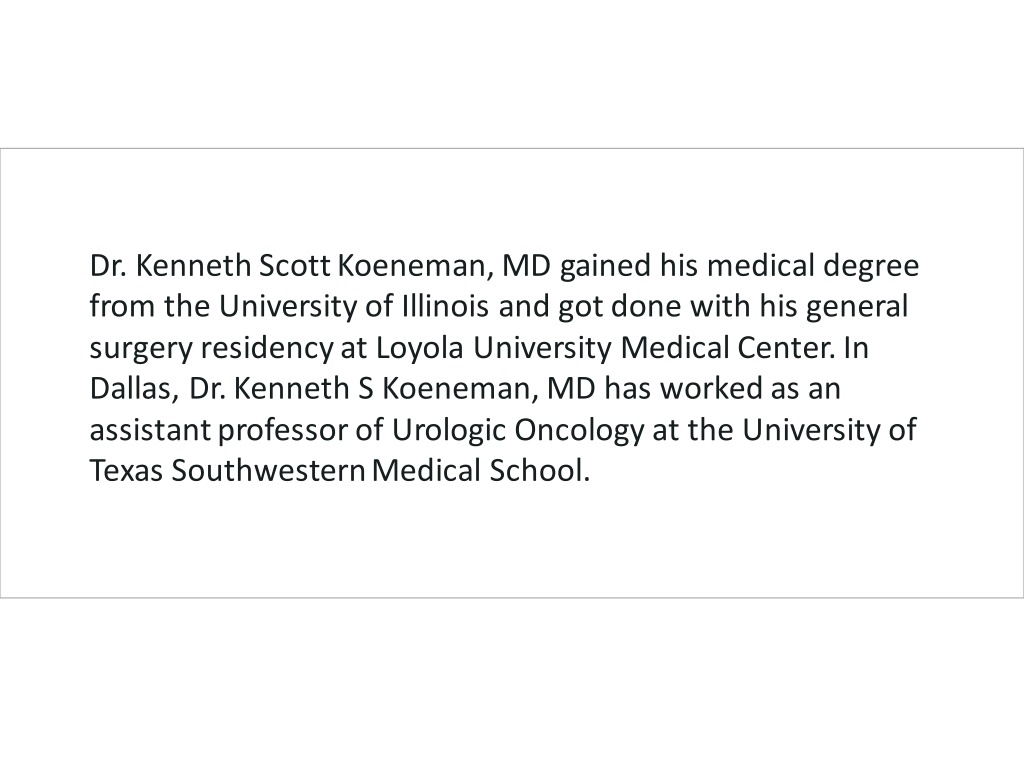
Task: Click the word 'surgery' in the paragraph
Action: point(141,347)
